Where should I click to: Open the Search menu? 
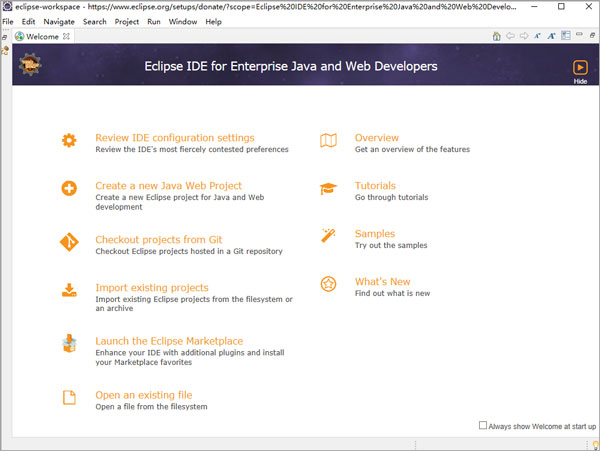pyautogui.click(x=95, y=22)
